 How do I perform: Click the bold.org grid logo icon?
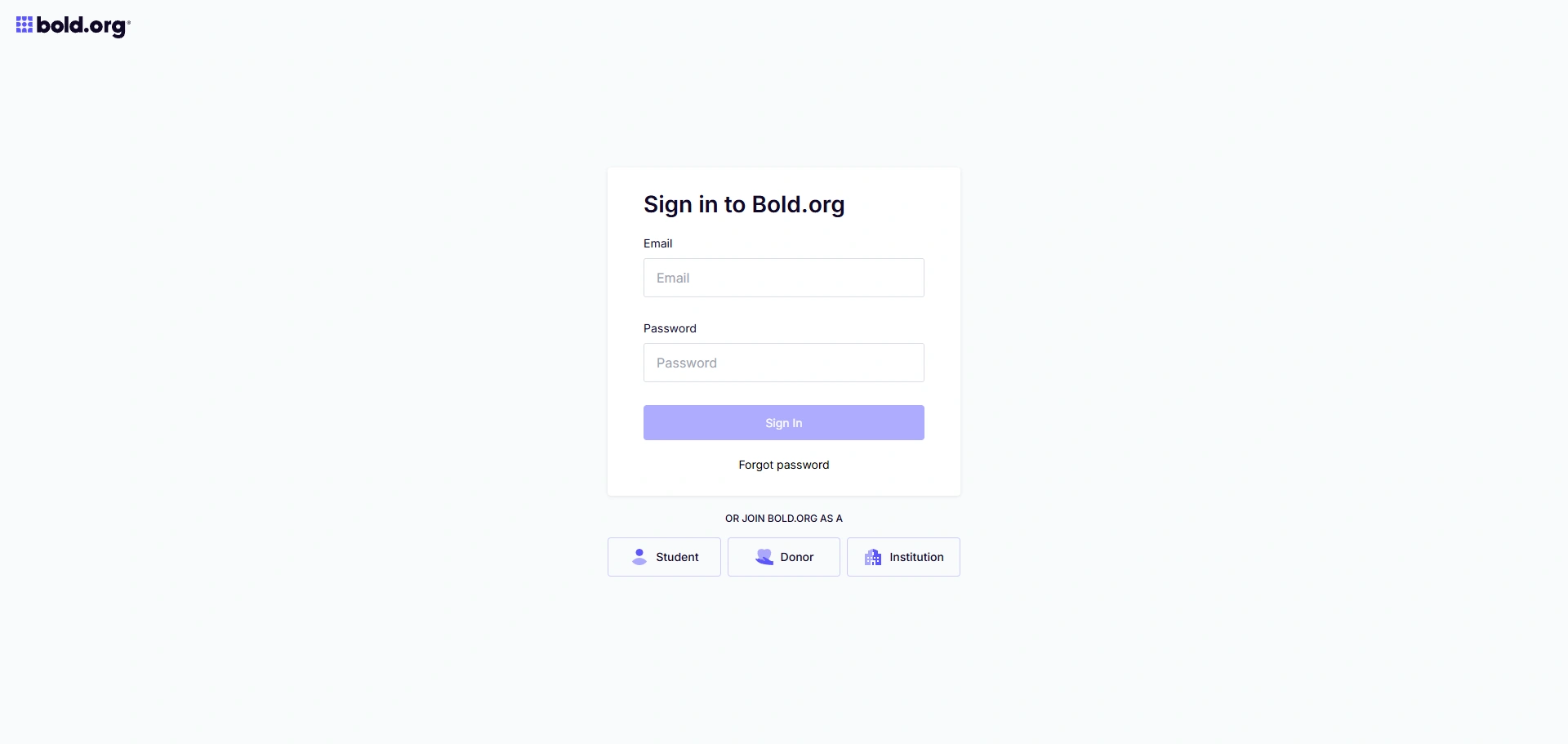pyautogui.click(x=24, y=25)
